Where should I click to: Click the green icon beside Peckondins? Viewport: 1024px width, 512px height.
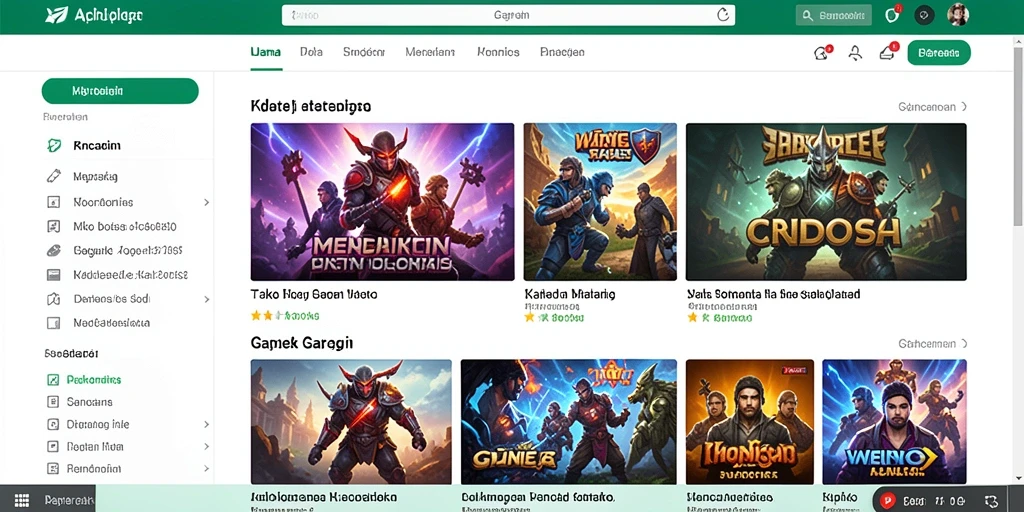(54, 379)
